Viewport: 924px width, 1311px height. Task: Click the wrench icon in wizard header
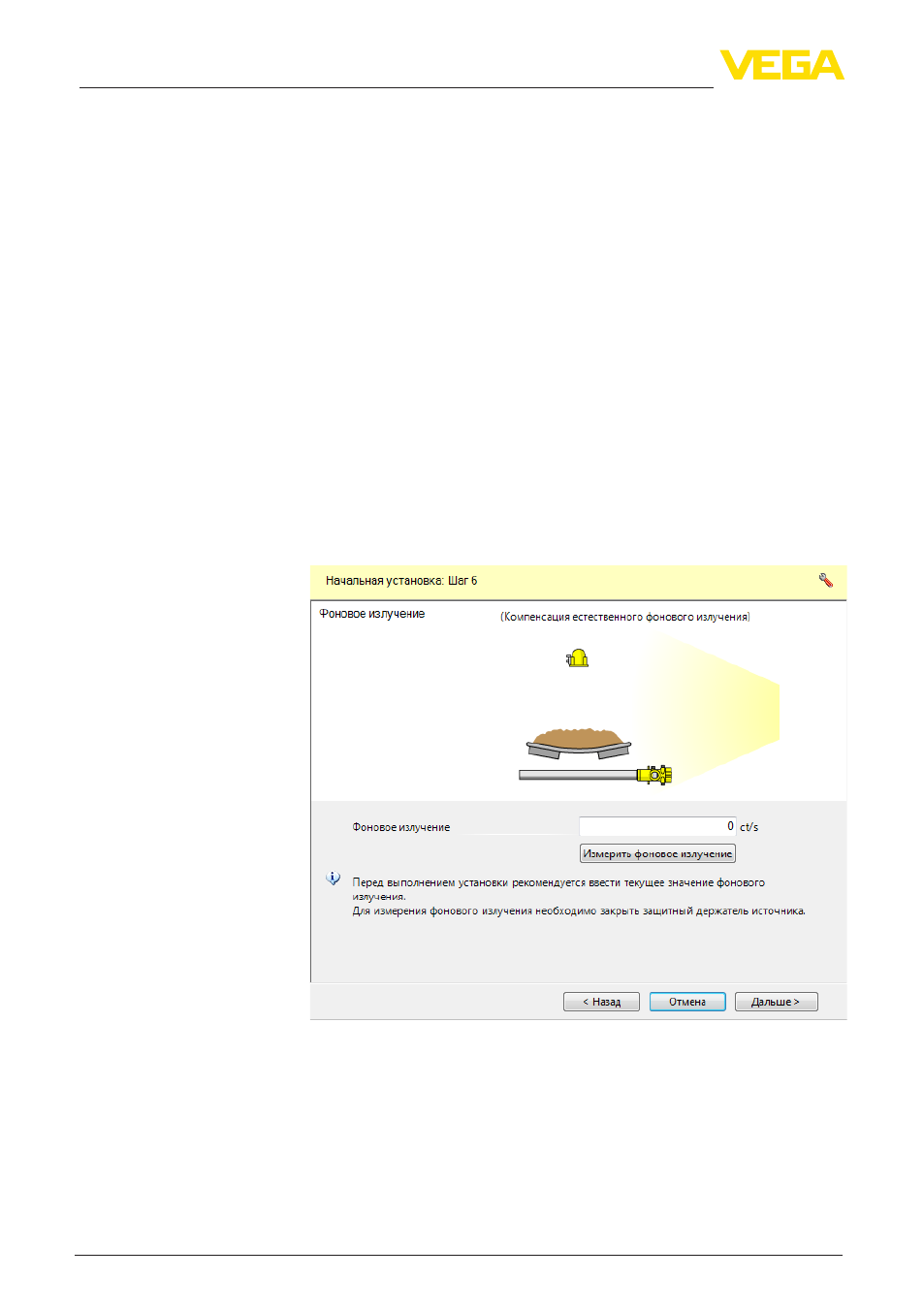coord(826,581)
